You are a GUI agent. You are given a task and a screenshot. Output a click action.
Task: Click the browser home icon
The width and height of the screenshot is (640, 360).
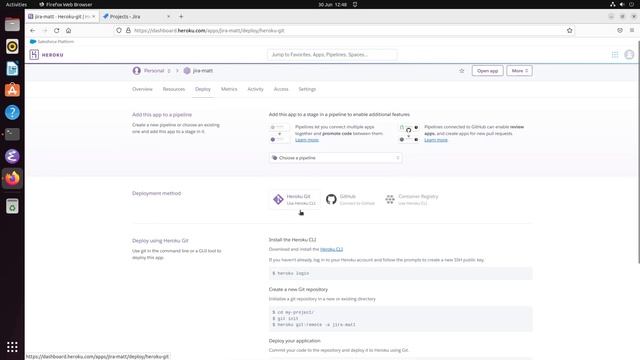coord(69,31)
